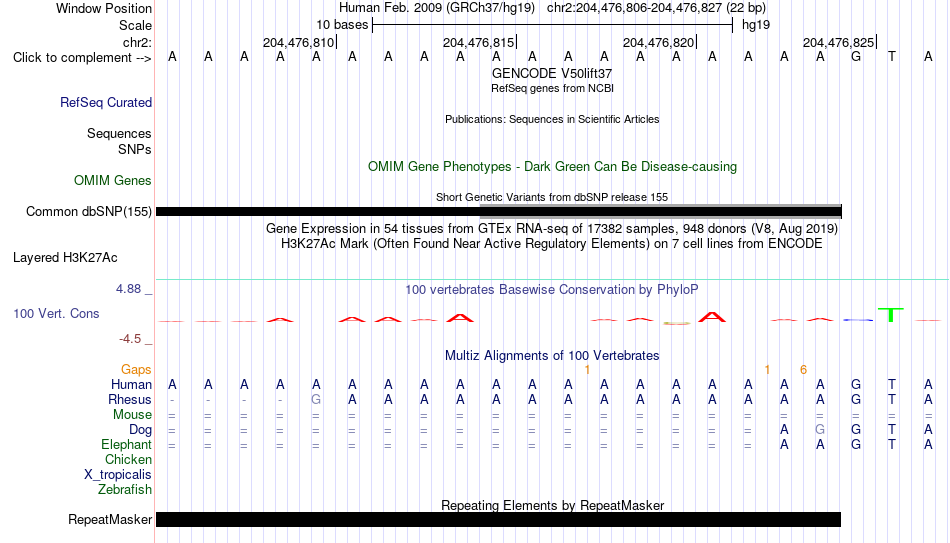Click the Gaps label in Multiz alignment
This screenshot has width=950, height=543.
coord(136,370)
